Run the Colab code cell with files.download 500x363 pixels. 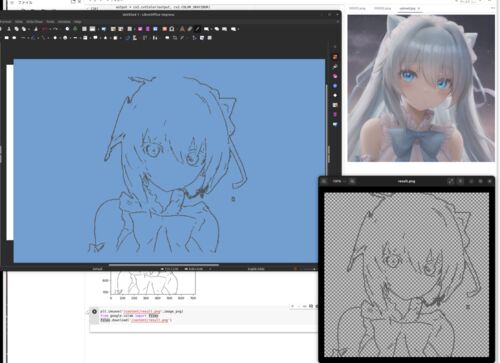94,312
